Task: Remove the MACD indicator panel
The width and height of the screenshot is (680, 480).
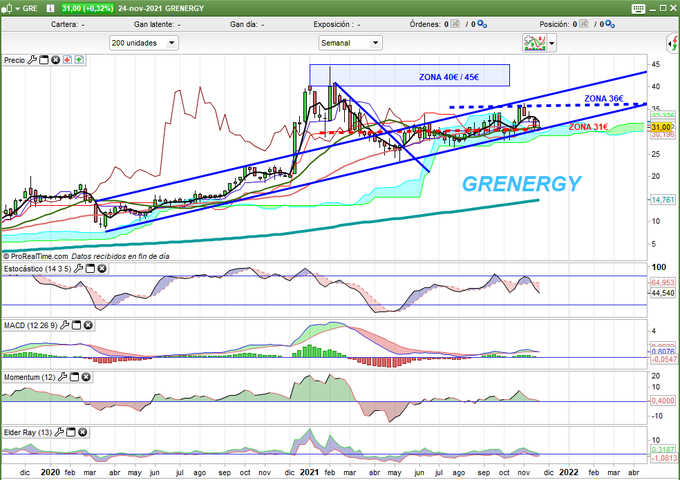Action: click(88, 325)
